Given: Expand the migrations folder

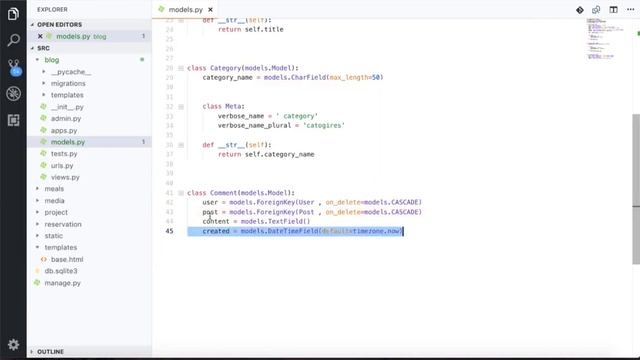Looking at the screenshot, I should point(44,83).
